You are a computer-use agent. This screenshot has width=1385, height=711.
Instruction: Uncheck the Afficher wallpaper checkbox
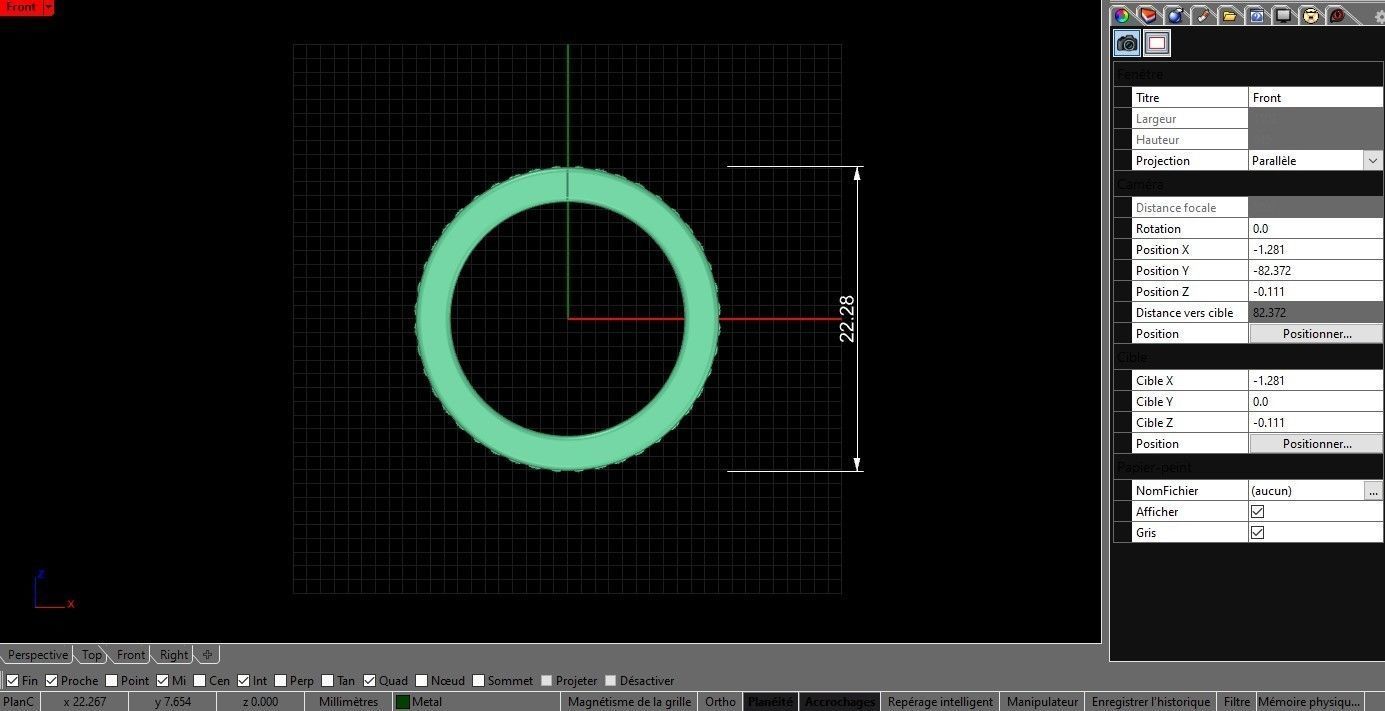coord(1257,512)
